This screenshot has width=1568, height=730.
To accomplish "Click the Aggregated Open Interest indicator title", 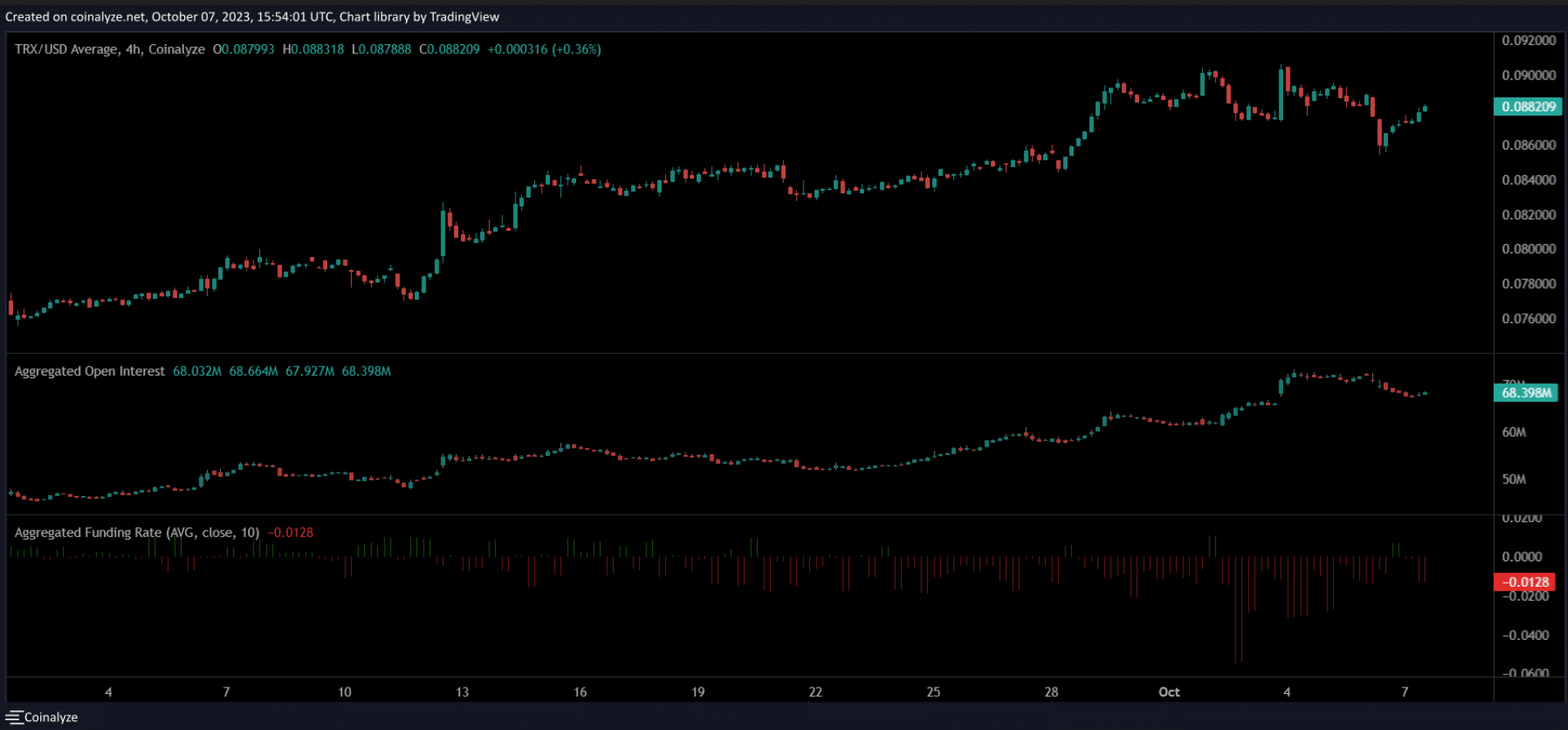I will pos(90,372).
